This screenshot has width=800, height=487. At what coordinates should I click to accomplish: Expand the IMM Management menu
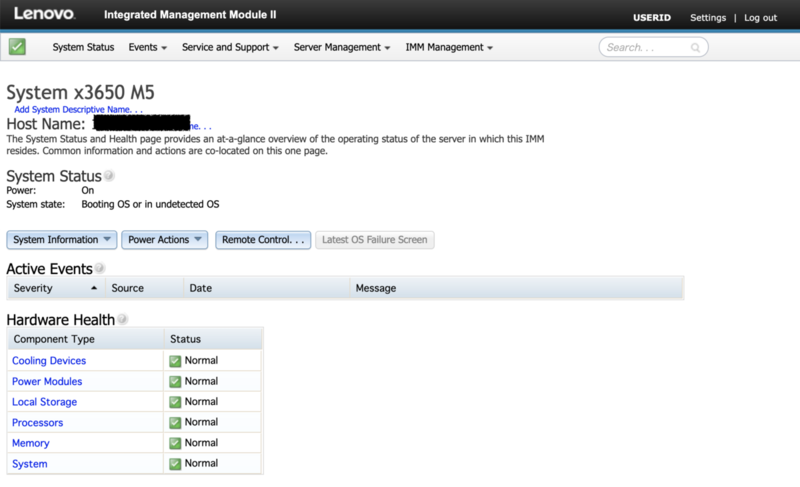pyautogui.click(x=449, y=47)
